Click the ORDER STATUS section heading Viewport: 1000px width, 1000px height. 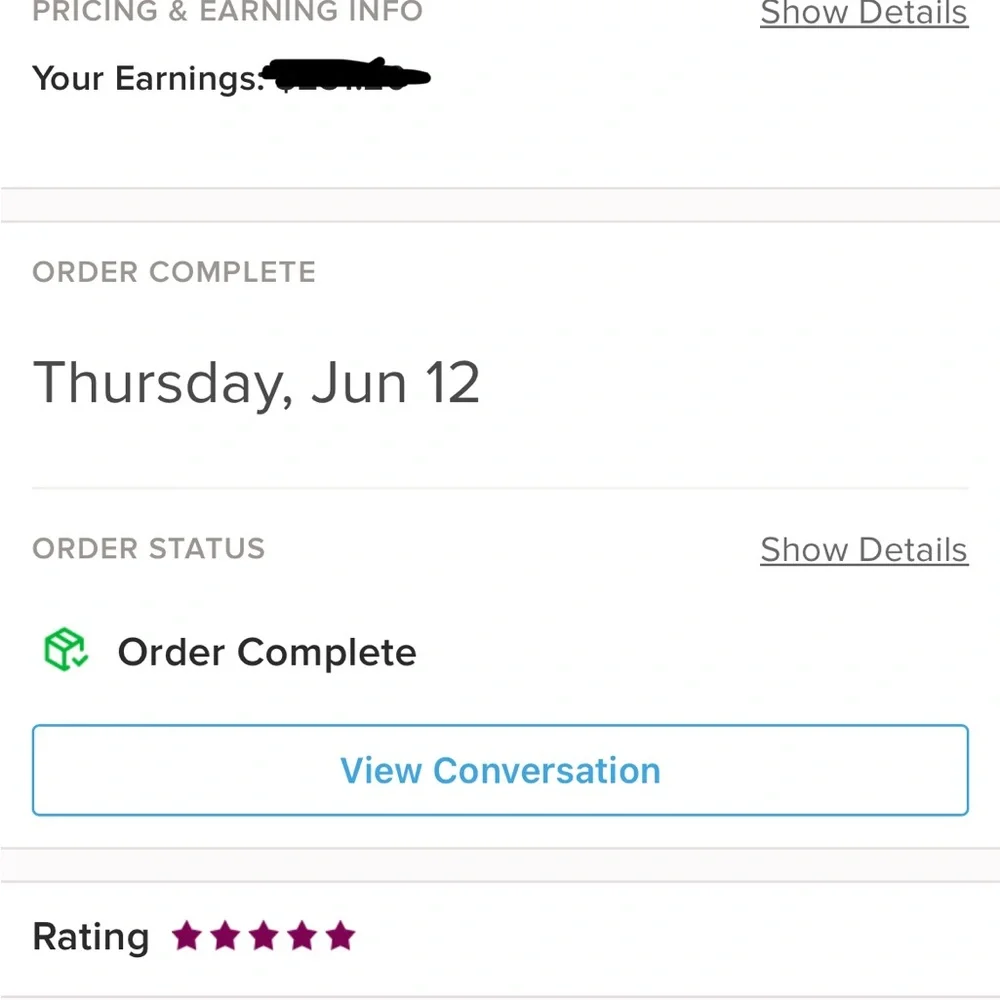coord(149,548)
